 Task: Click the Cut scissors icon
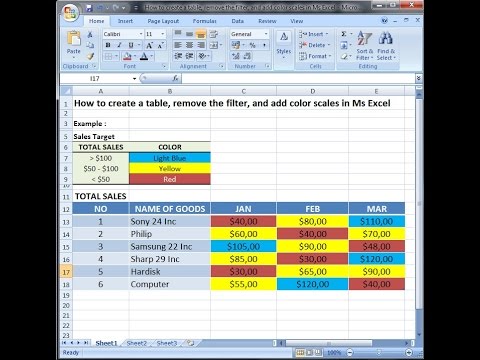tap(90, 34)
